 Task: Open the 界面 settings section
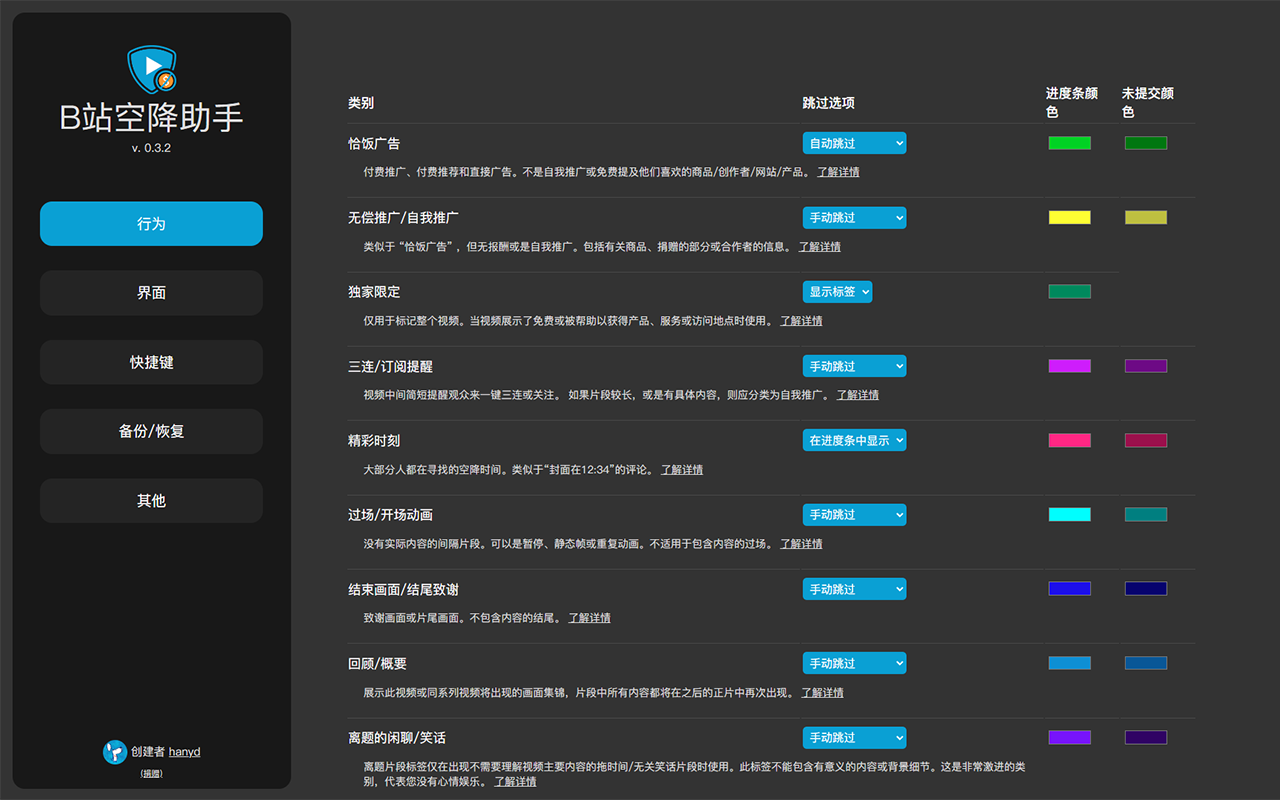tap(151, 292)
